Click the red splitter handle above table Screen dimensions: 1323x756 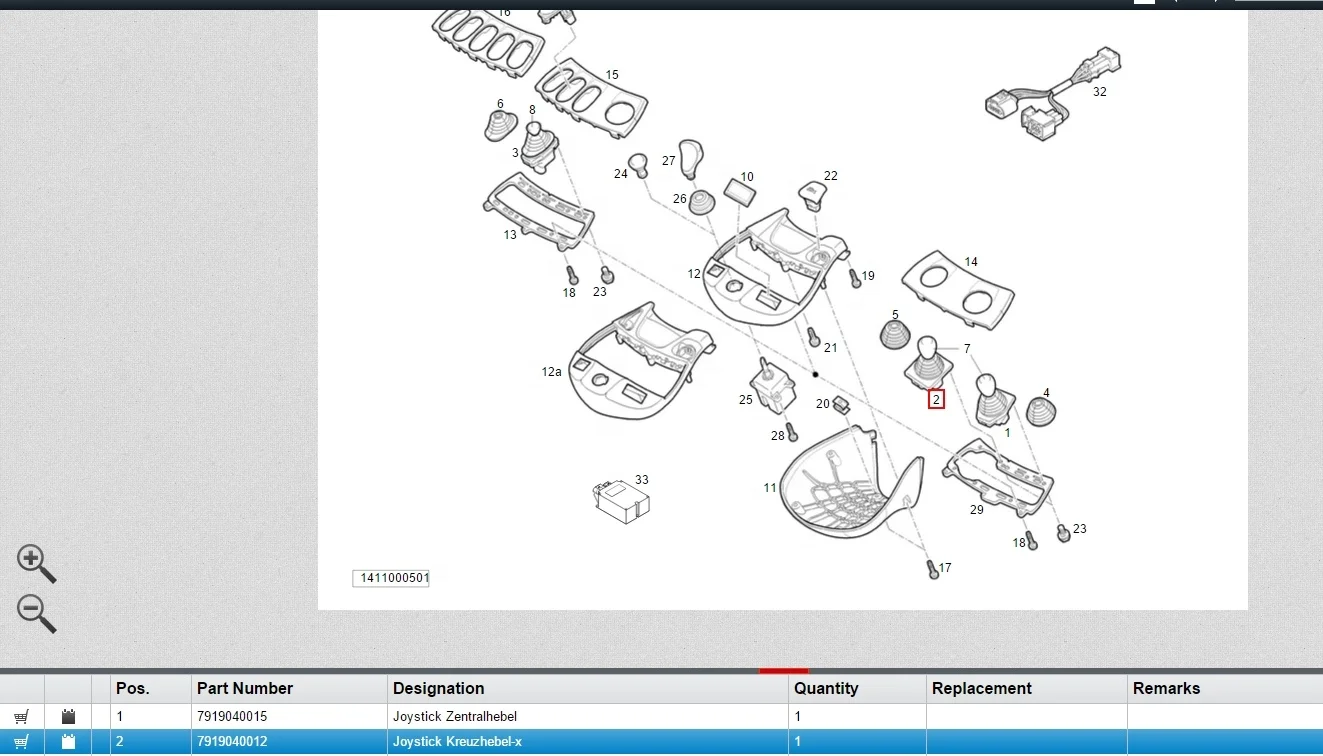[x=783, y=670]
